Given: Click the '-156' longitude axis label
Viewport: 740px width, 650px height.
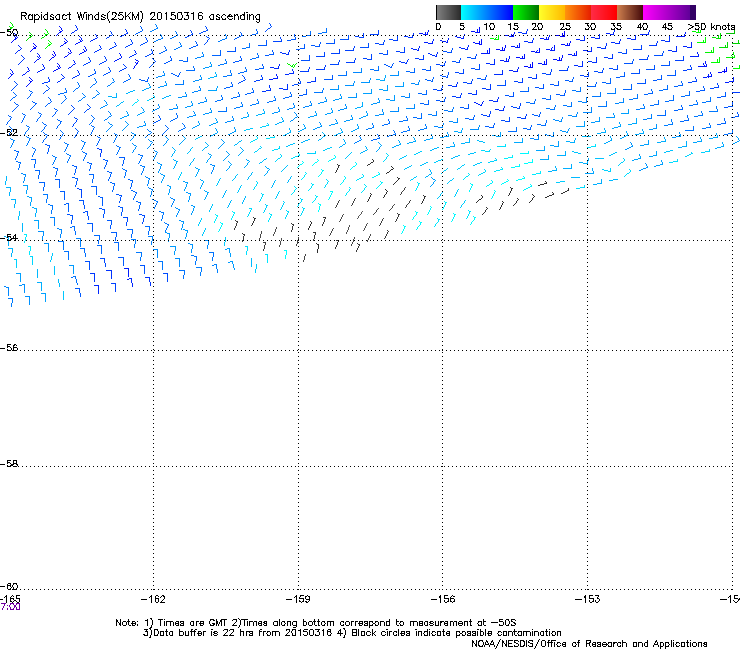Looking at the screenshot, I should click(443, 599).
